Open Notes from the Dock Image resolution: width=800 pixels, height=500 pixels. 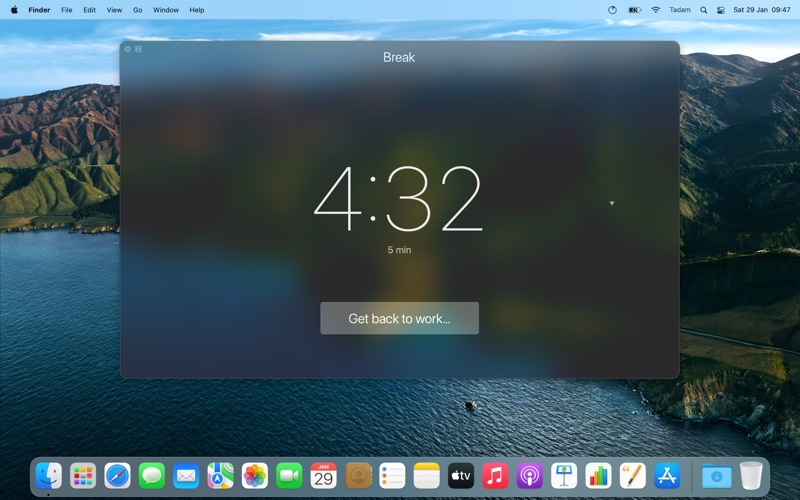(x=427, y=476)
